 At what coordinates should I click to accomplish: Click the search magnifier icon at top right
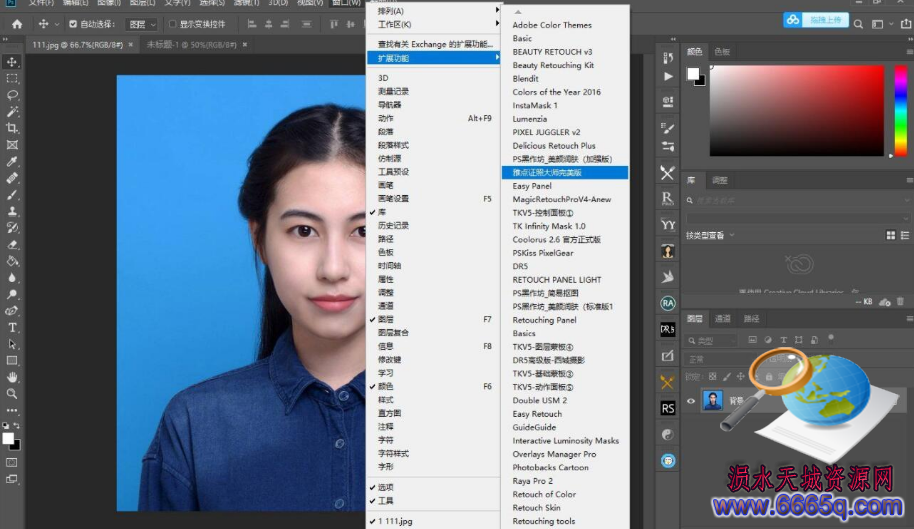click(859, 24)
